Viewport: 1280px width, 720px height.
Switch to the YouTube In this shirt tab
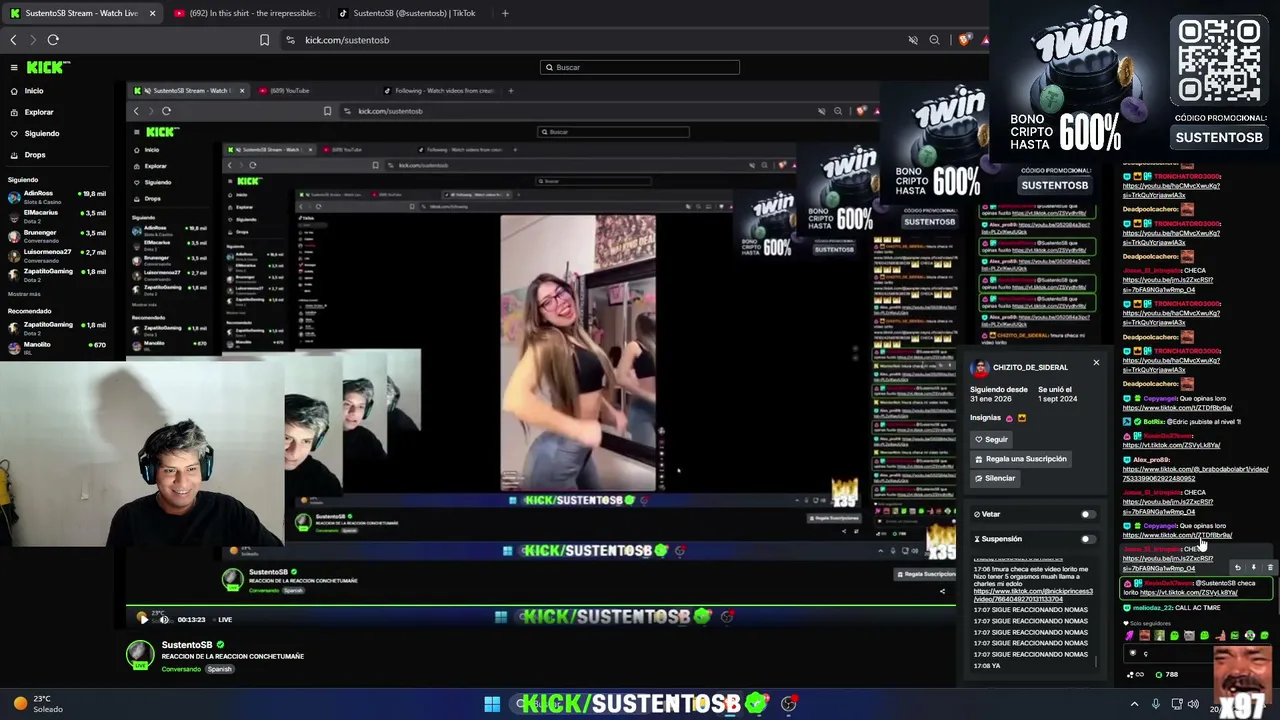point(245,13)
